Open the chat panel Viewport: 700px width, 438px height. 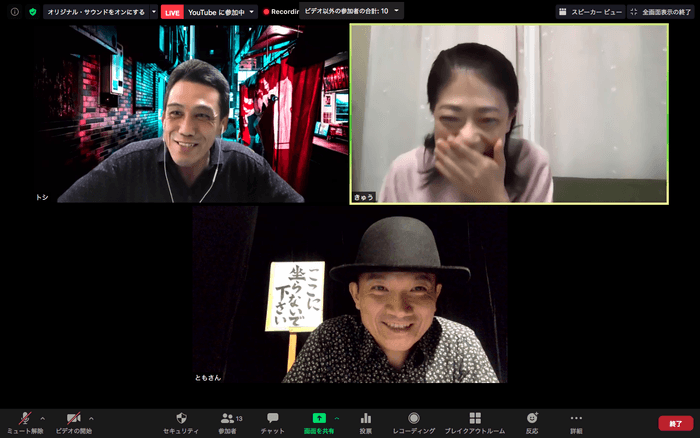272,423
